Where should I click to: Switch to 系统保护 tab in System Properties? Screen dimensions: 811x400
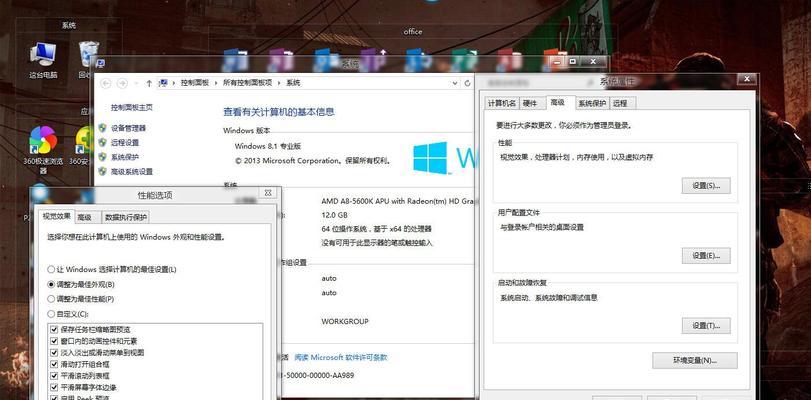coord(592,103)
